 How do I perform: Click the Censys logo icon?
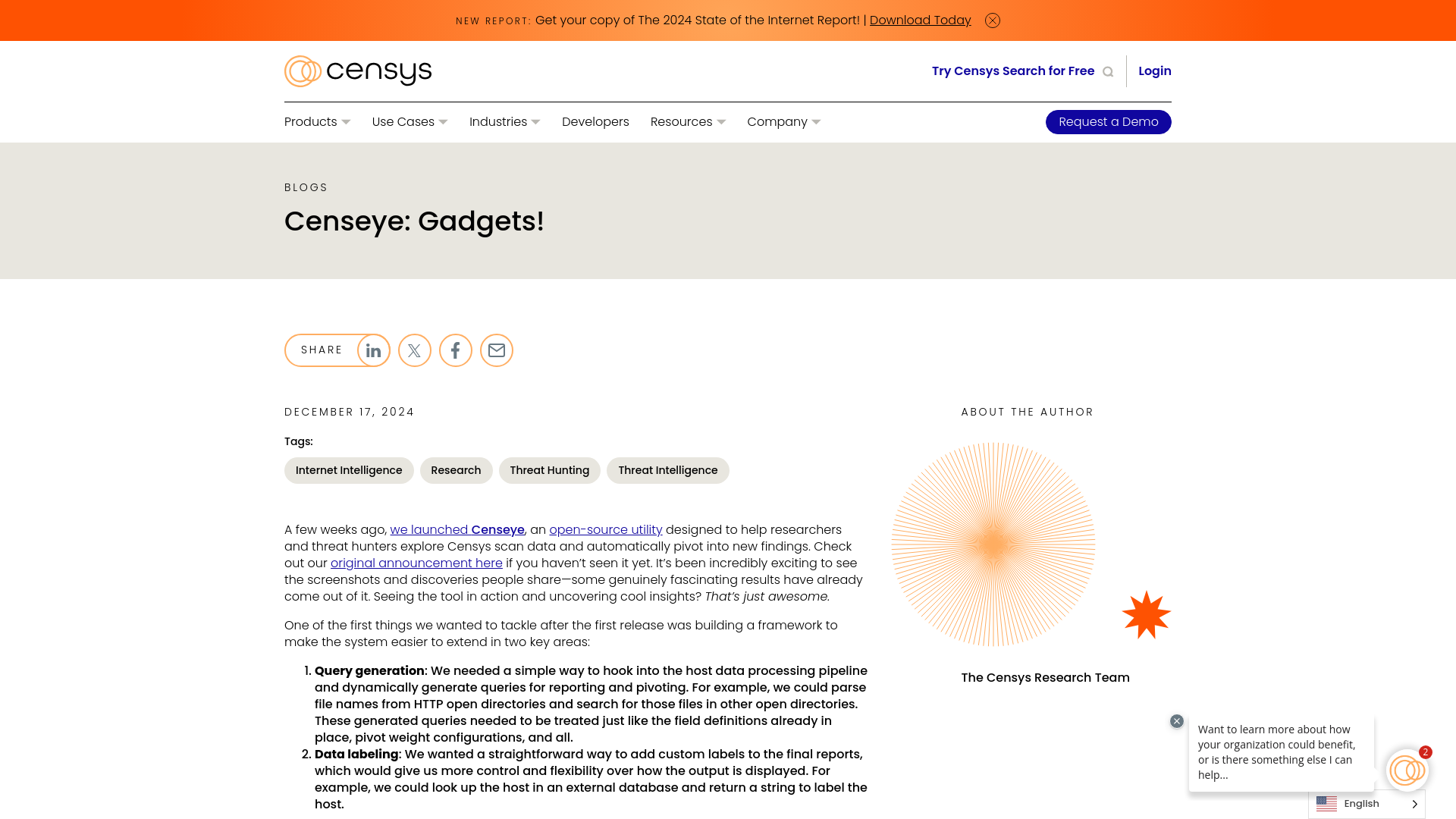[x=302, y=71]
